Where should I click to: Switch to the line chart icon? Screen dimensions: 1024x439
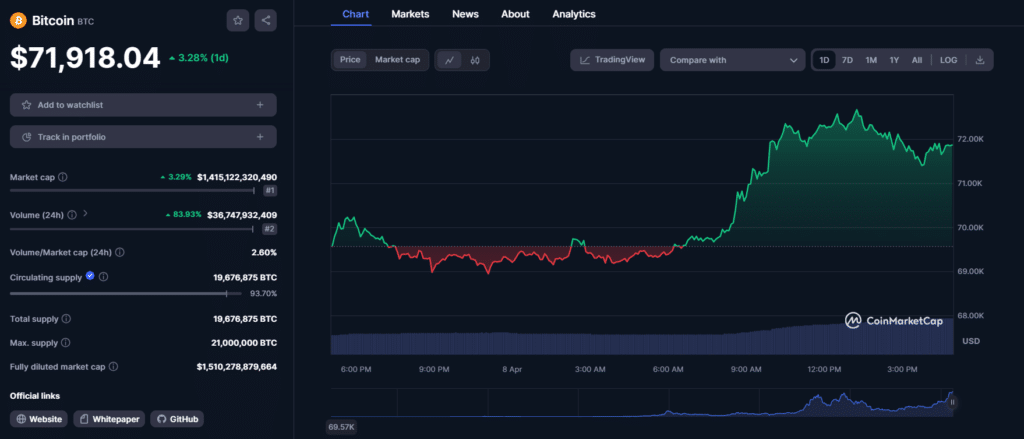tap(449, 60)
